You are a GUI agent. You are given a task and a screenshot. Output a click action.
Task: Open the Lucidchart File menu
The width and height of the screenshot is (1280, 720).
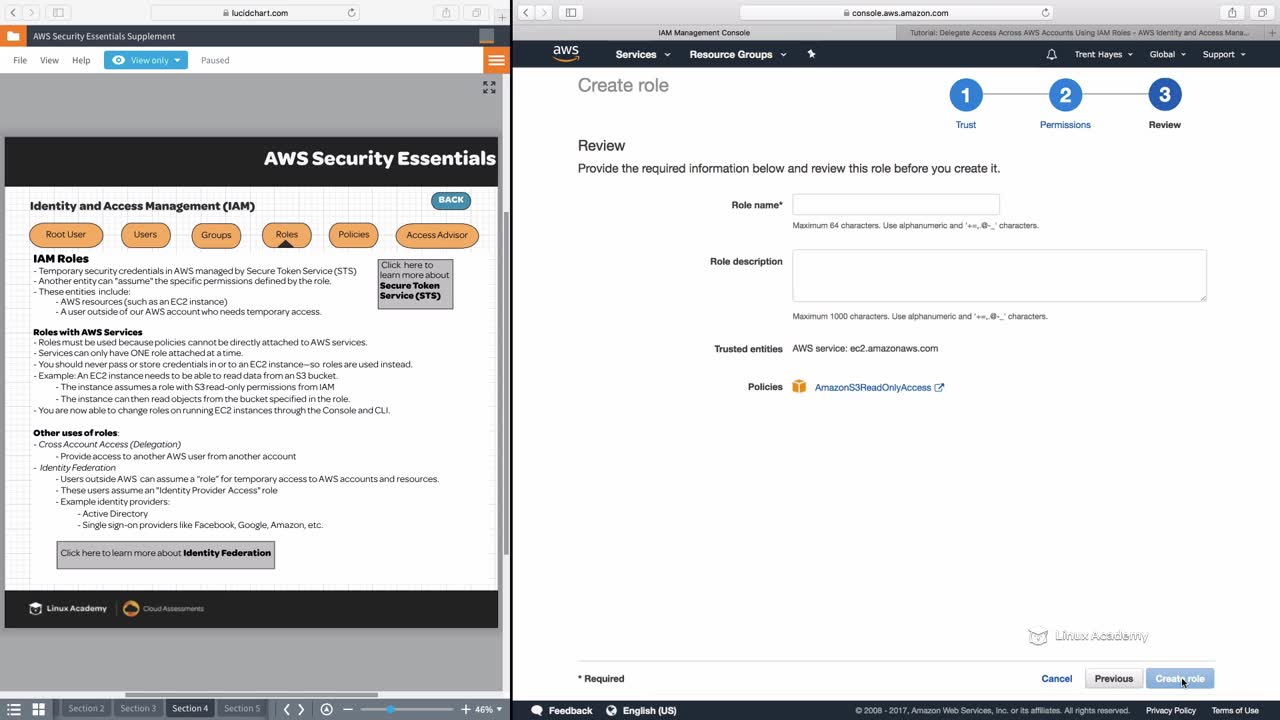coord(20,60)
